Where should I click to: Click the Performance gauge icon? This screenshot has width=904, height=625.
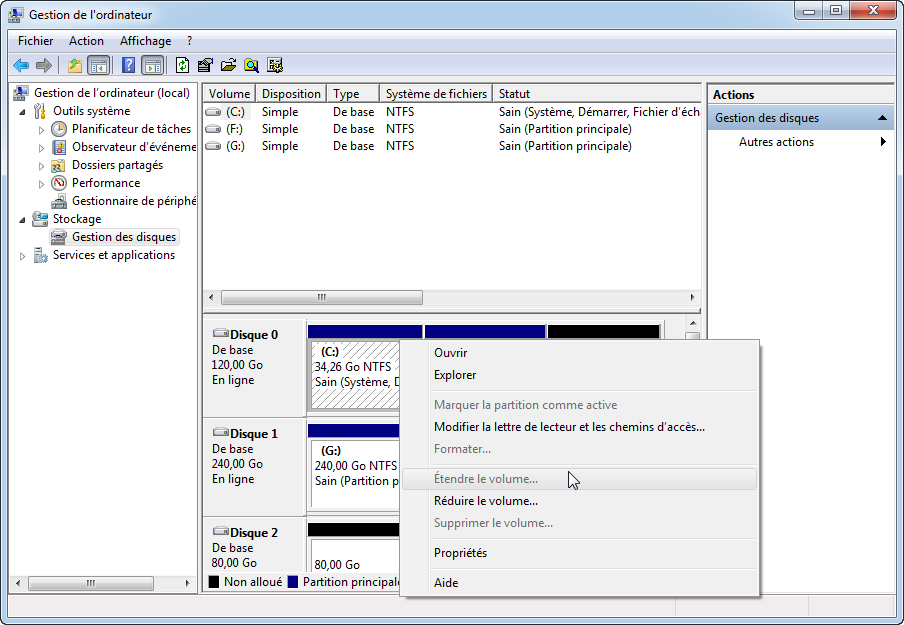pos(59,183)
